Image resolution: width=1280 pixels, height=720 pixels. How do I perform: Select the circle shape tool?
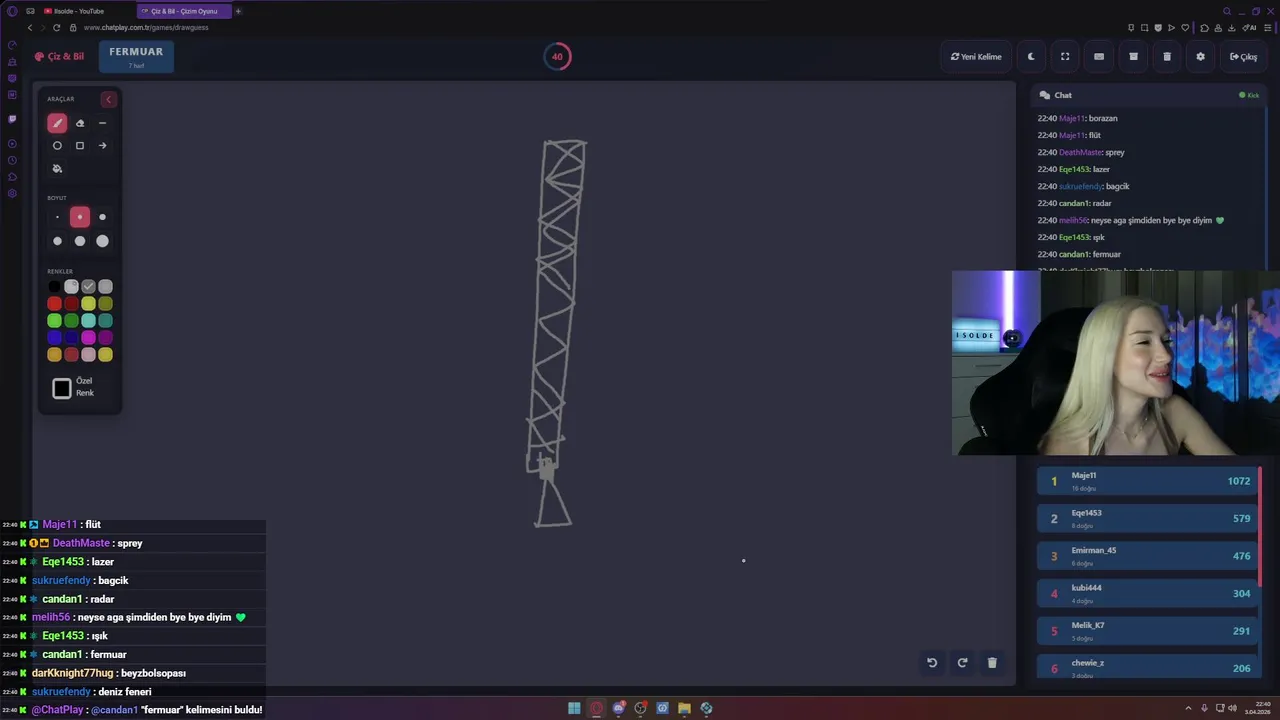pos(57,146)
